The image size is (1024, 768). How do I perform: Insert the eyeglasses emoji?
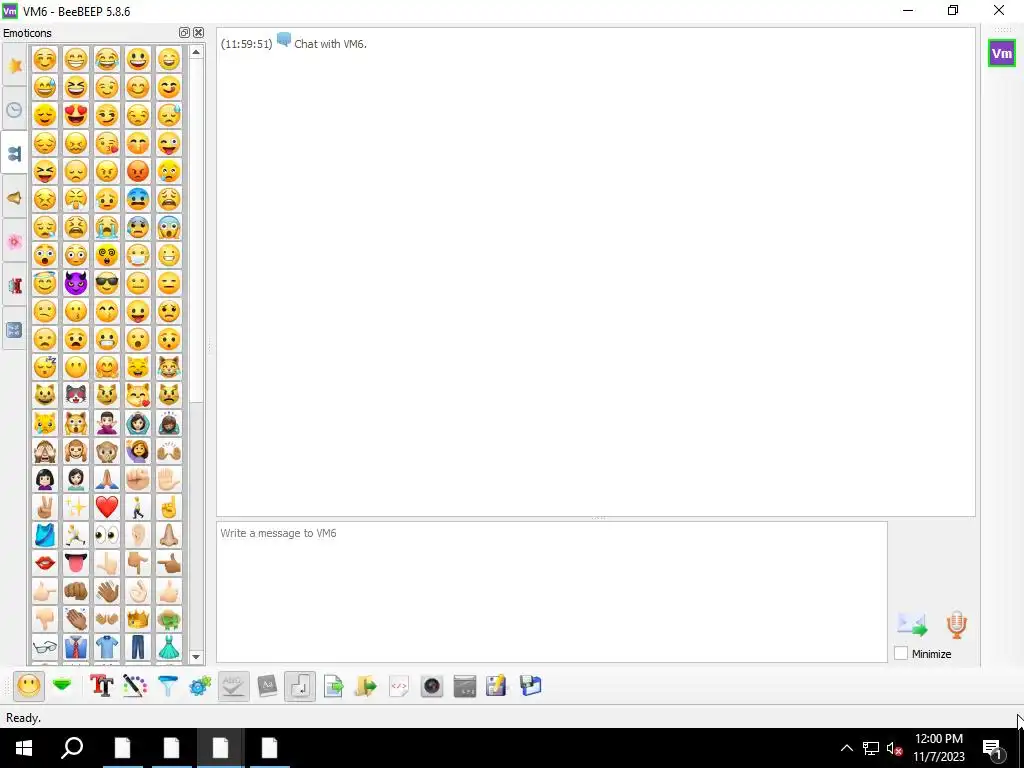tap(45, 647)
